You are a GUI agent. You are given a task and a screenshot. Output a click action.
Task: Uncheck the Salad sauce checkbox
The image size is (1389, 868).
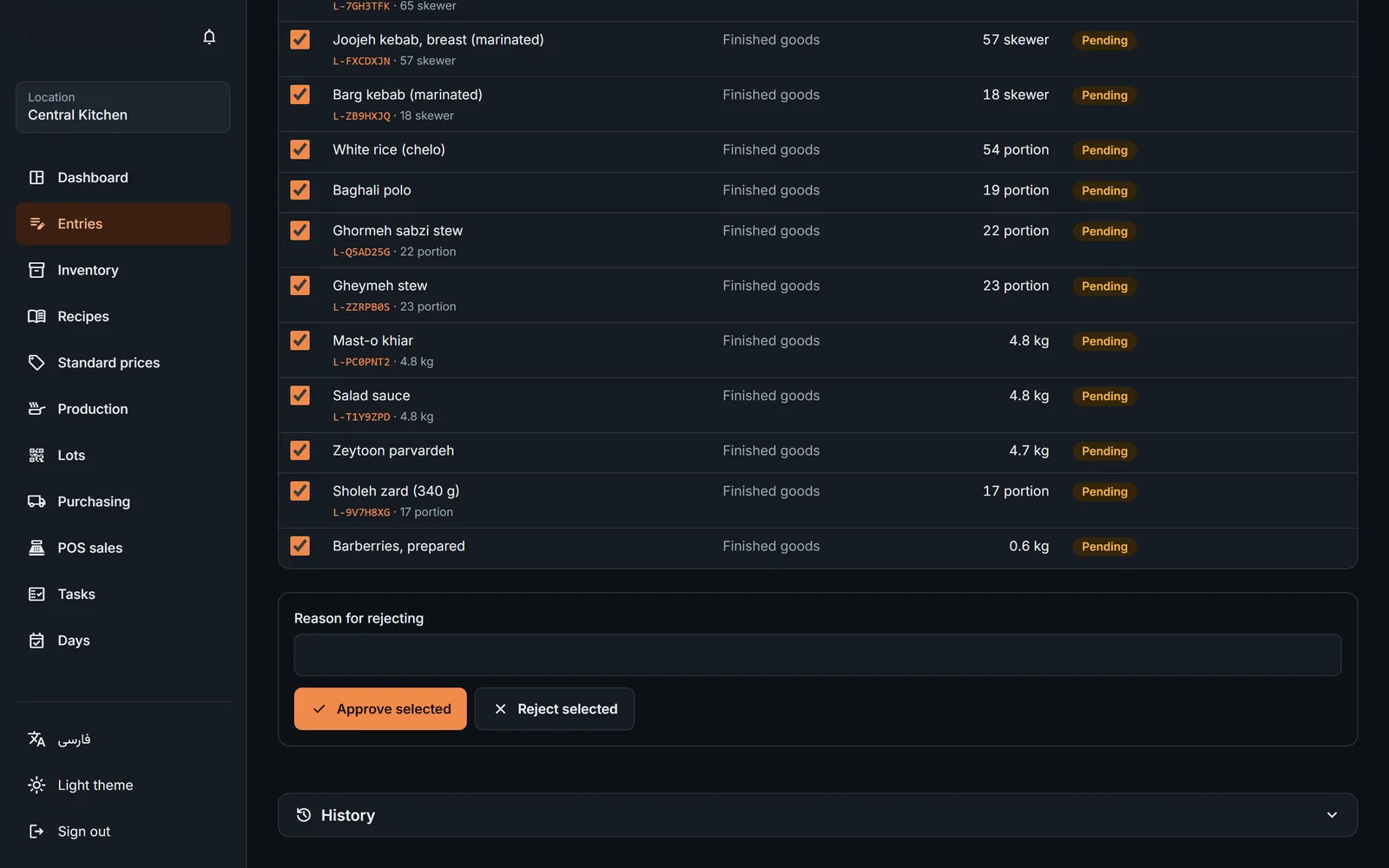click(300, 396)
